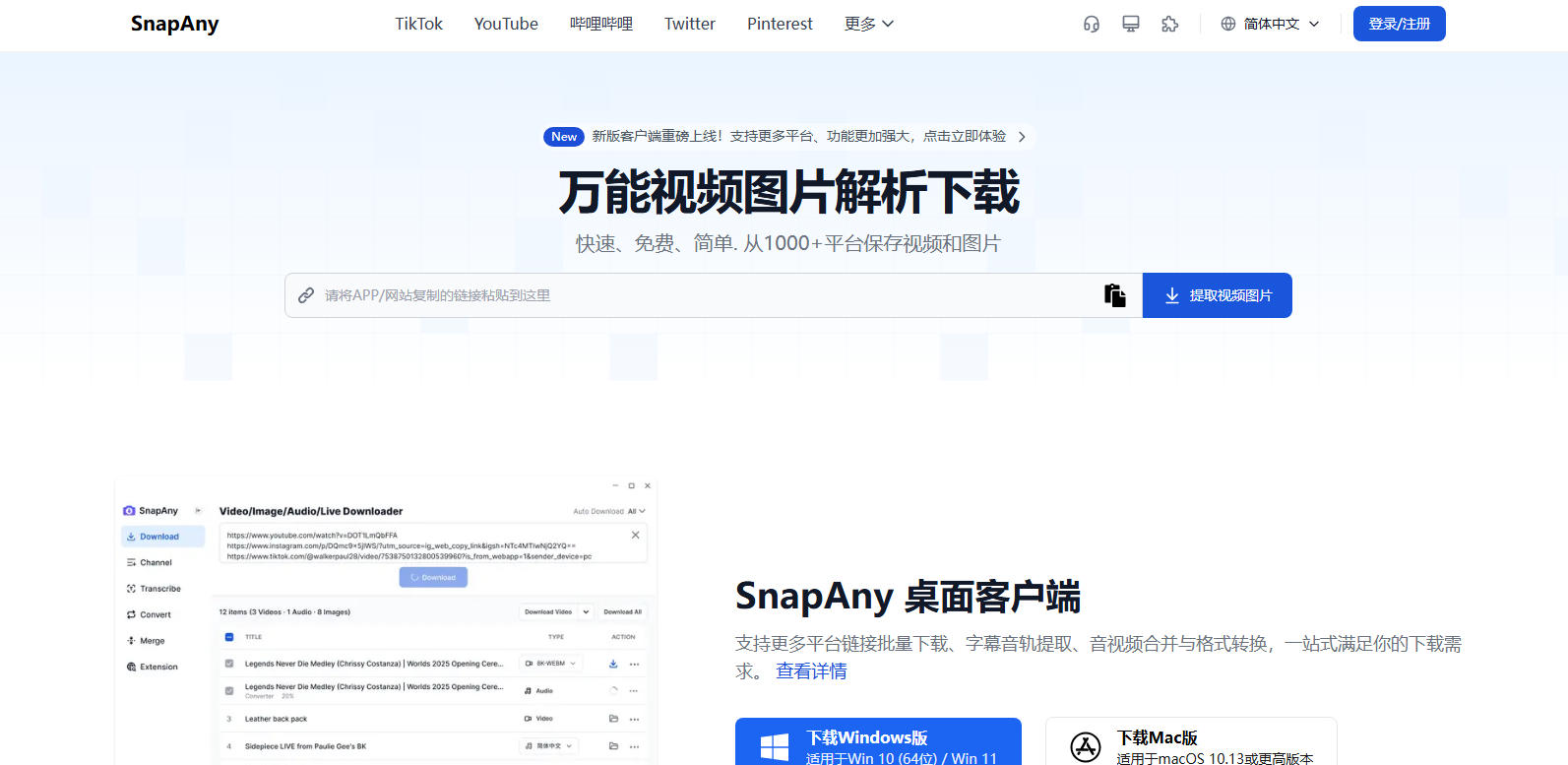Click the 提取视频图片 button
This screenshot has width=1568, height=765.
pos(1217,295)
